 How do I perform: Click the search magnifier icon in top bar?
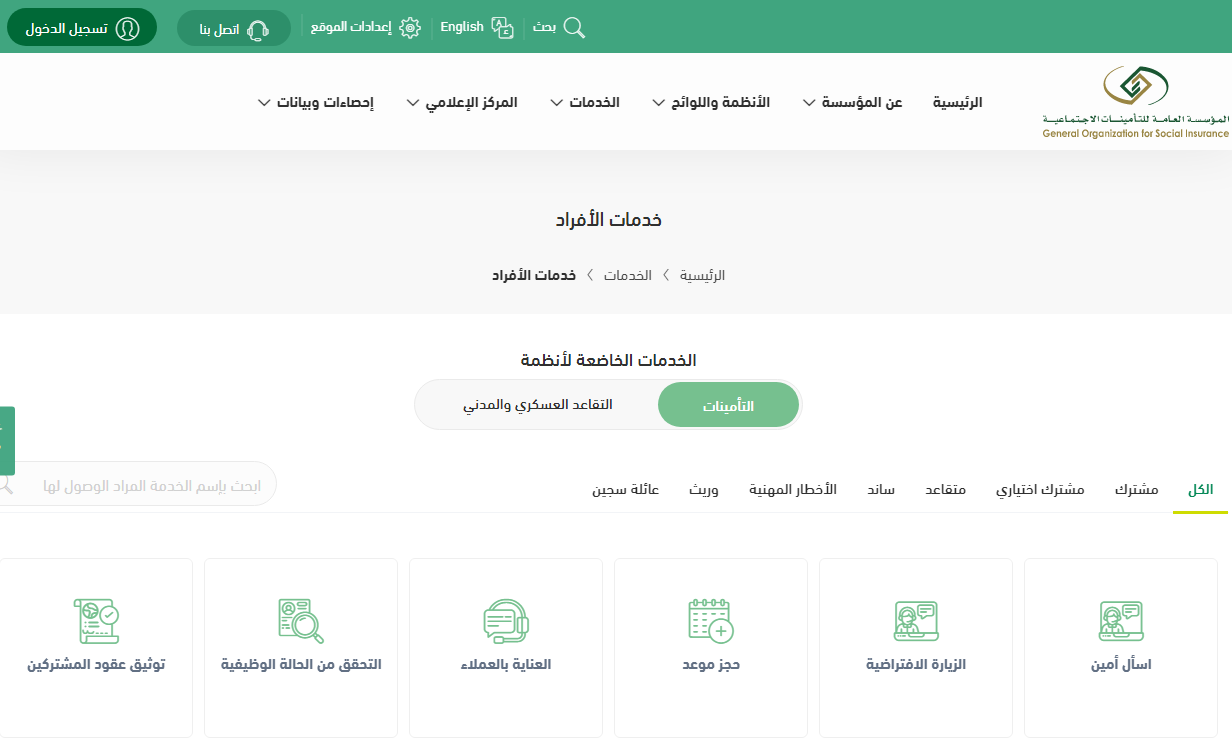point(574,27)
